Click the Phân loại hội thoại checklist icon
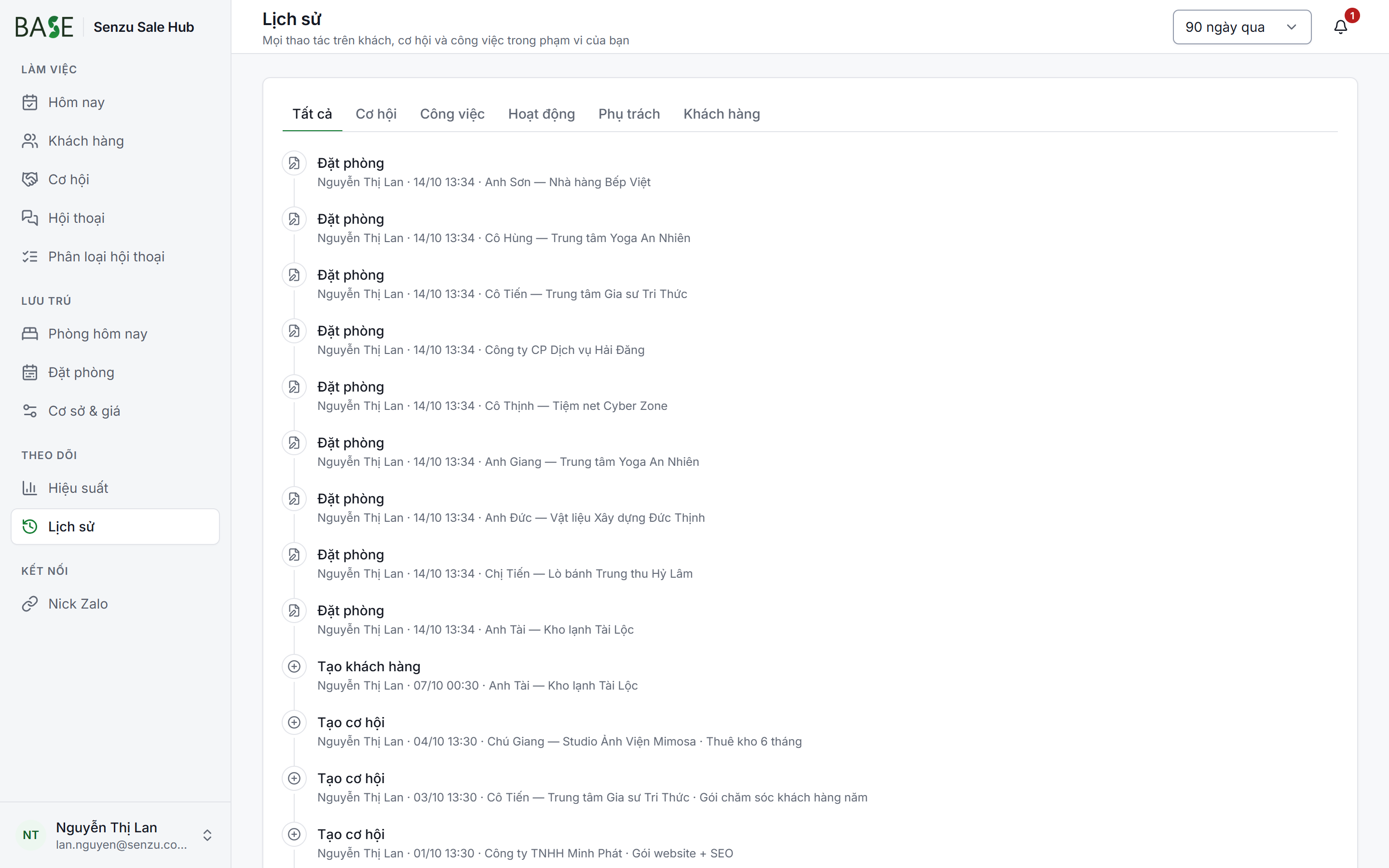This screenshot has width=1389, height=868. point(30,257)
